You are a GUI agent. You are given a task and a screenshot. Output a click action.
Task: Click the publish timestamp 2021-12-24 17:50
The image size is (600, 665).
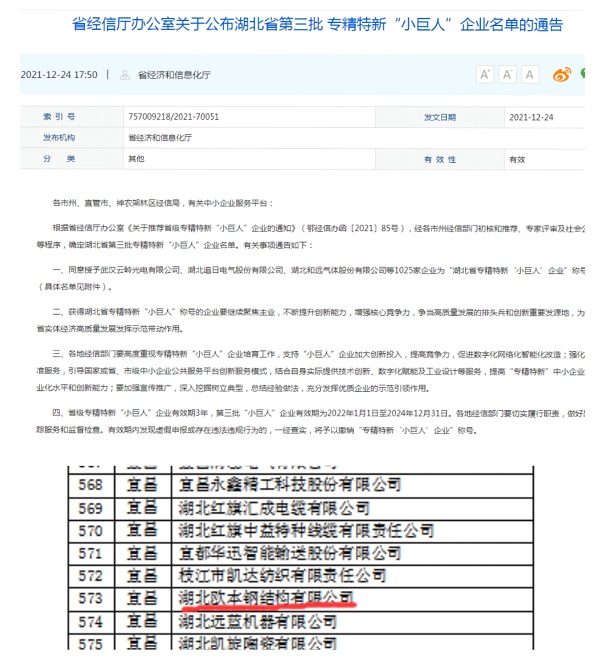(x=59, y=75)
